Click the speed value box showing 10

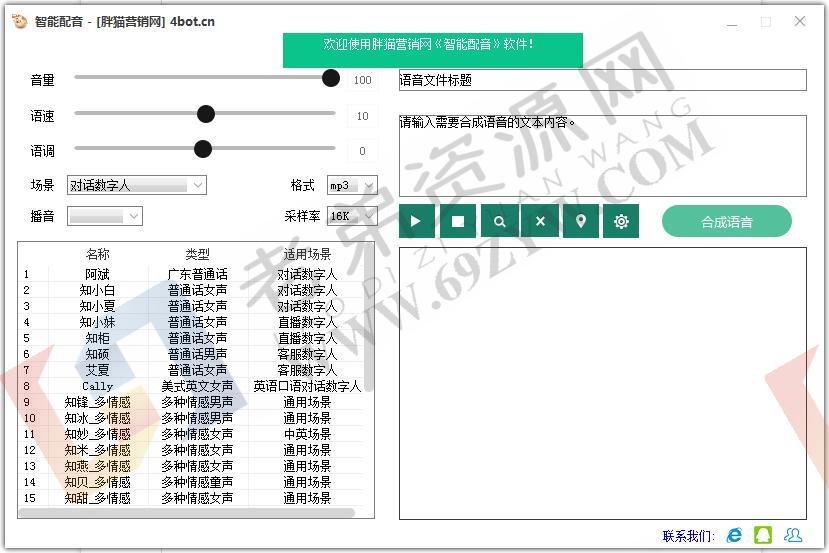[x=362, y=116]
